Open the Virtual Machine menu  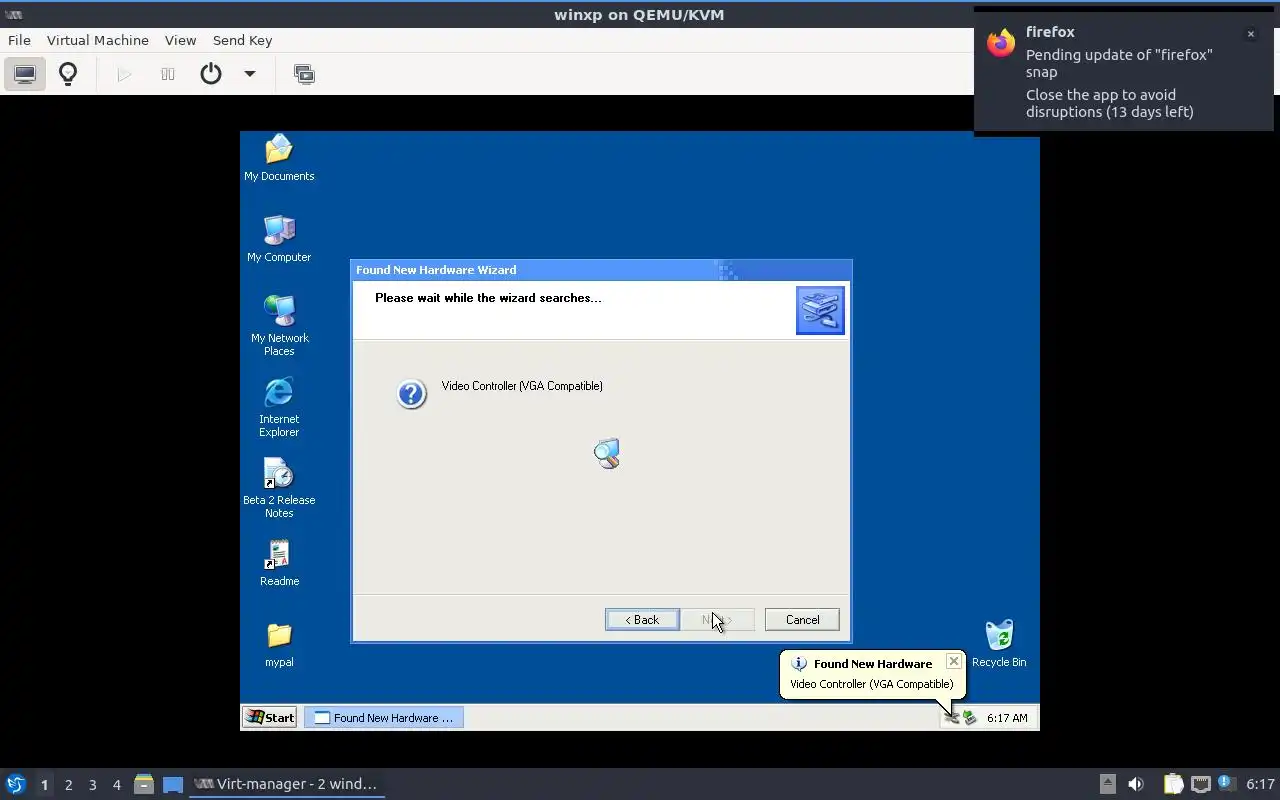(x=98, y=40)
